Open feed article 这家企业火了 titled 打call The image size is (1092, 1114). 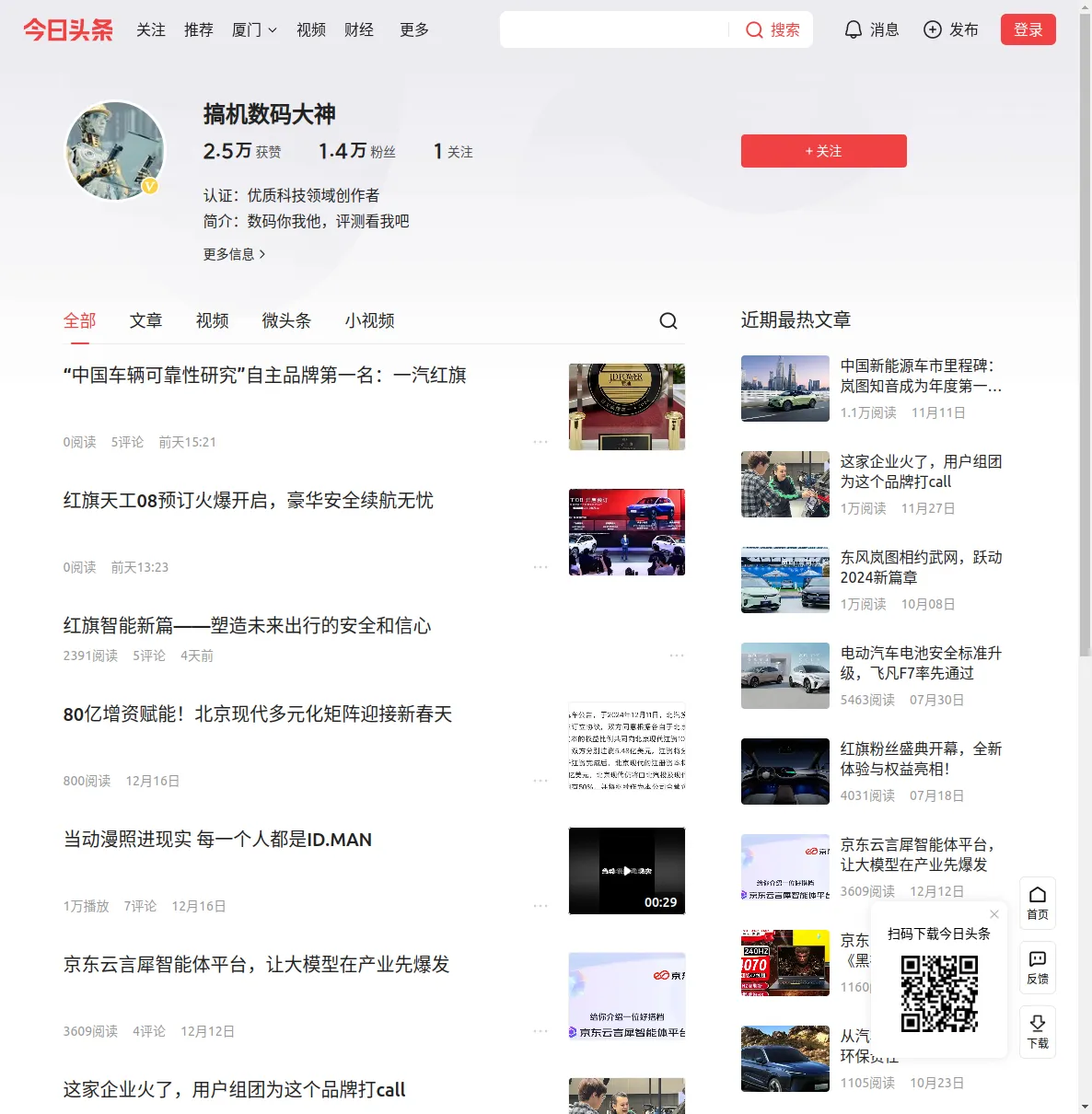tap(235, 1090)
